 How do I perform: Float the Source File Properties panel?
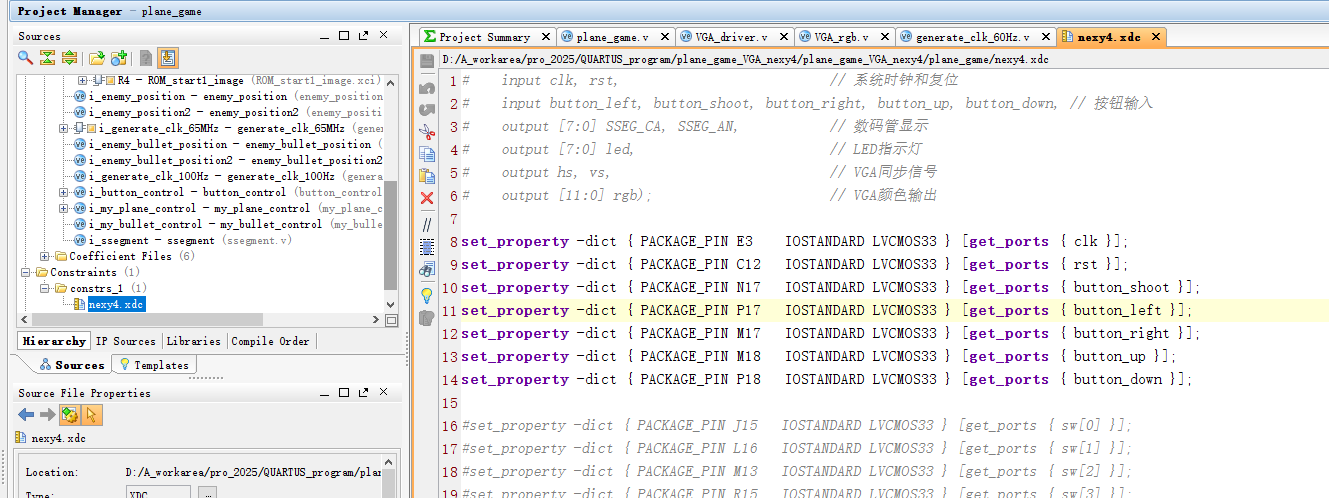tap(363, 393)
